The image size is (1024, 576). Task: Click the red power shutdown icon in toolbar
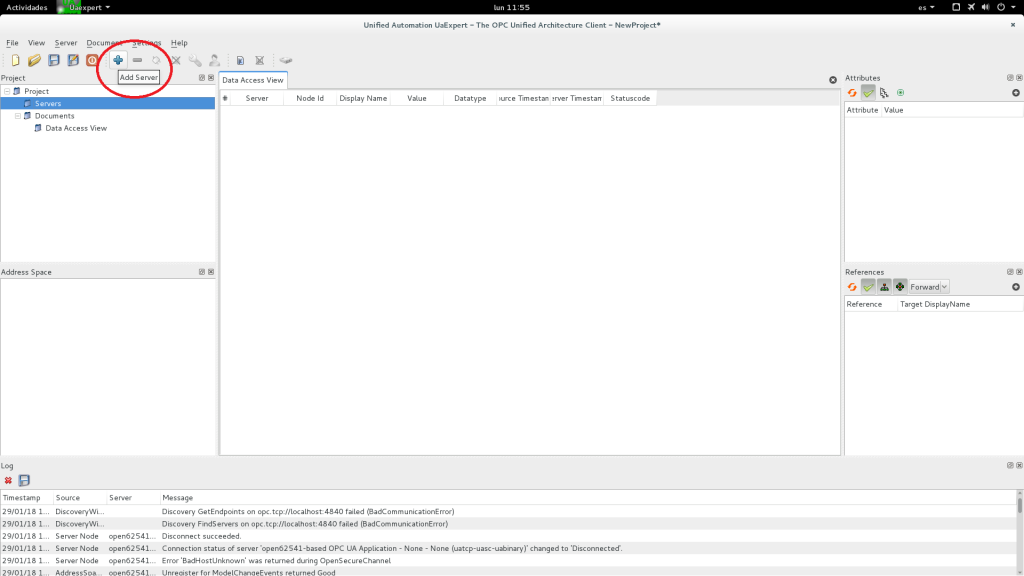(x=92, y=60)
